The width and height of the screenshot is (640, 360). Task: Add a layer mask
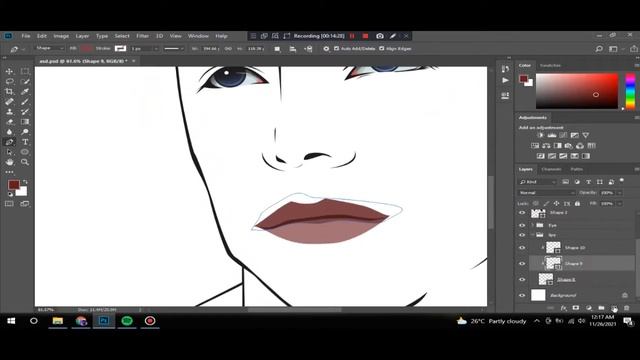pos(576,308)
